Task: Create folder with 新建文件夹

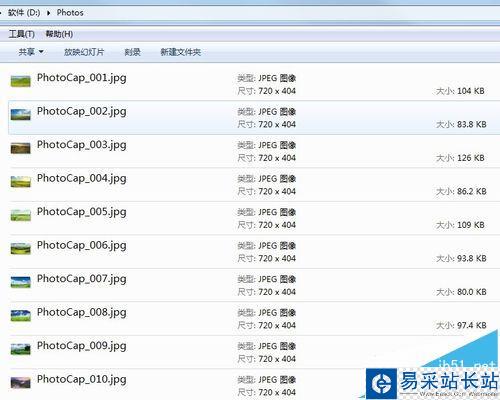Action: tap(181, 52)
